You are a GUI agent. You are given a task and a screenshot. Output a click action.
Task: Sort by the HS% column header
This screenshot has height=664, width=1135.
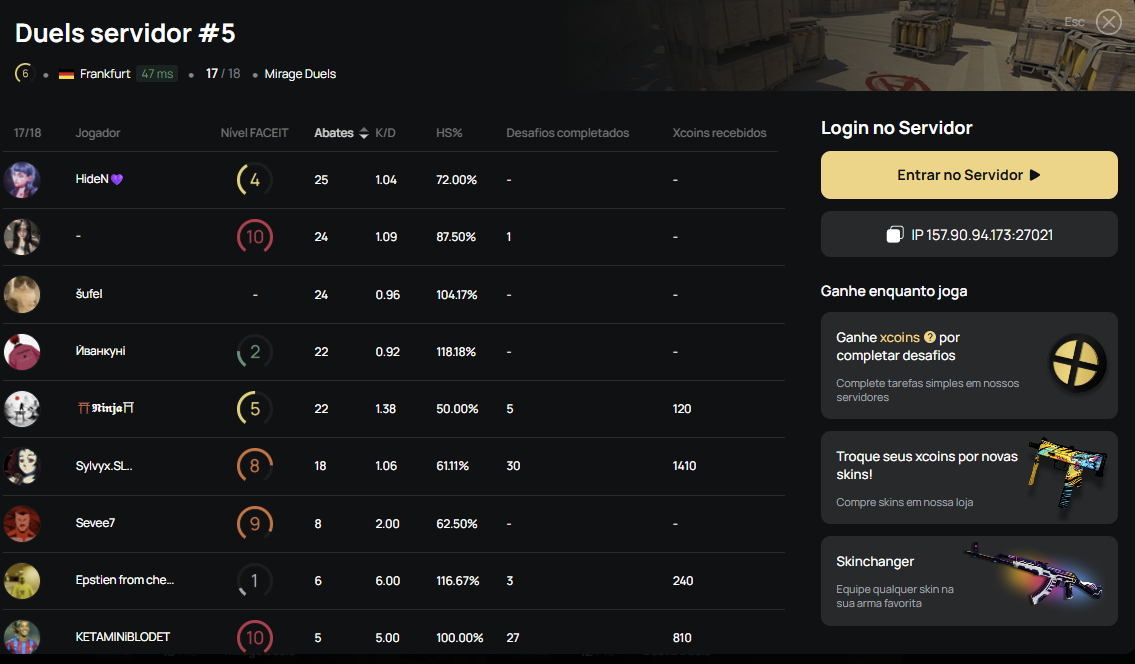tap(449, 133)
